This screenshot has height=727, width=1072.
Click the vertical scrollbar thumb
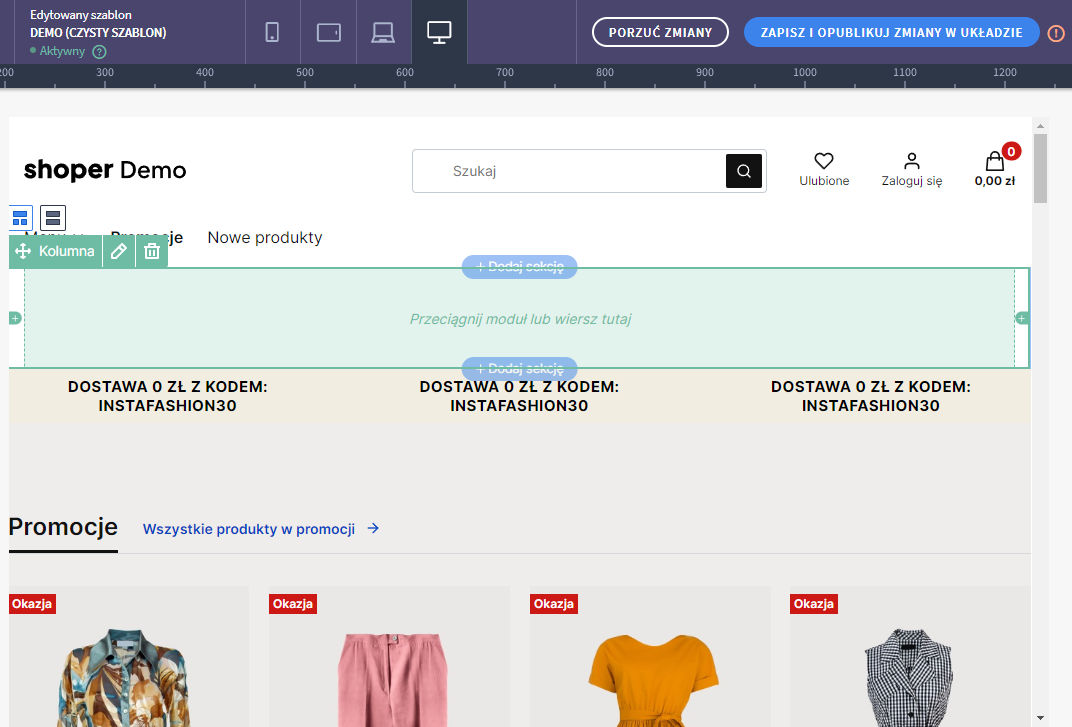click(x=1041, y=168)
